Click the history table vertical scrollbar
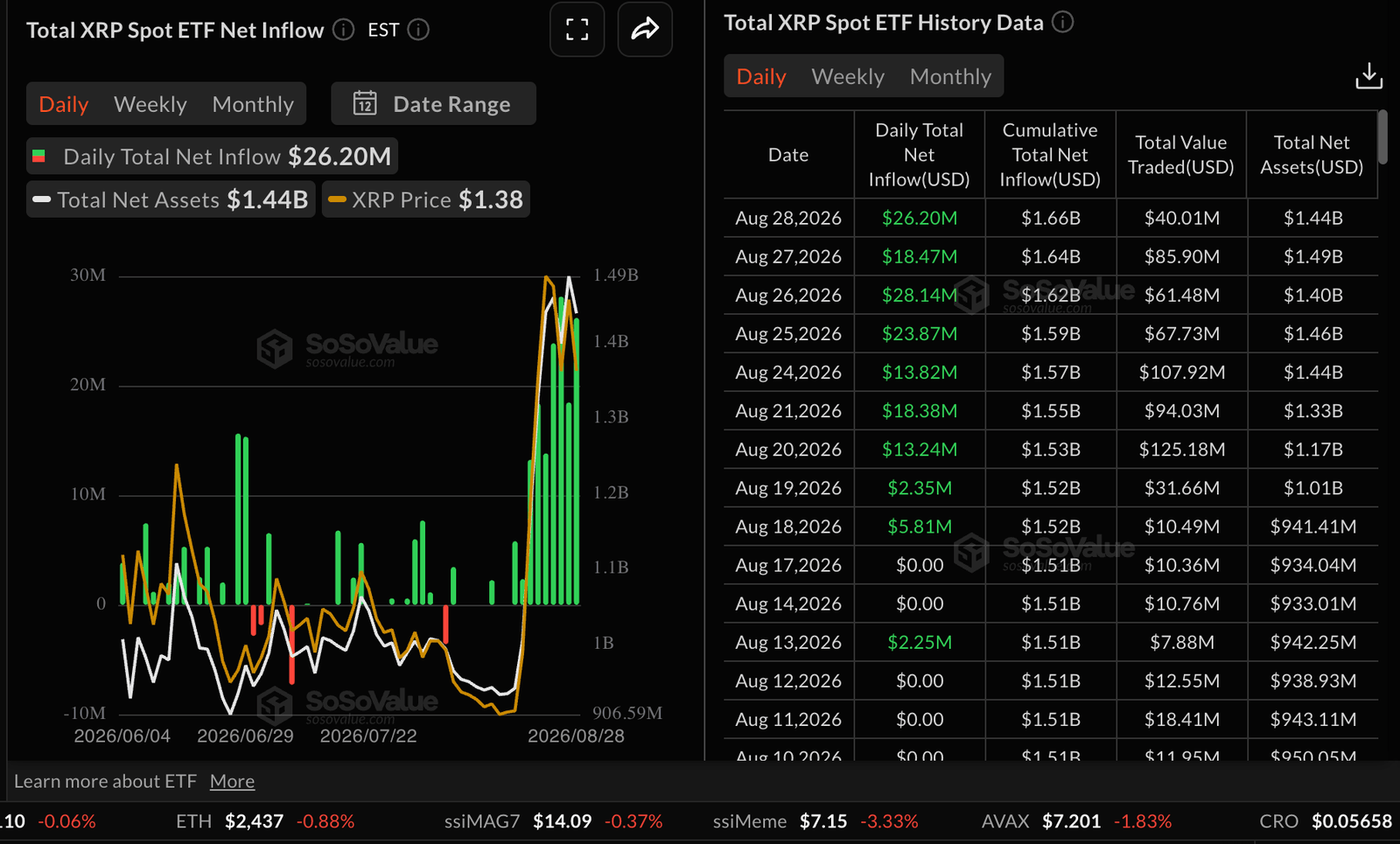Viewport: 1400px width, 844px height. (x=1382, y=136)
